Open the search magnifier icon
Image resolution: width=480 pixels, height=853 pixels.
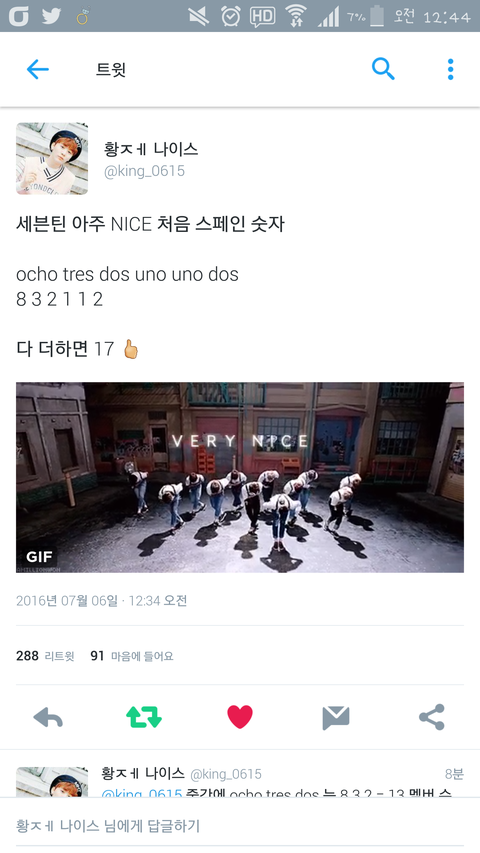point(383,69)
